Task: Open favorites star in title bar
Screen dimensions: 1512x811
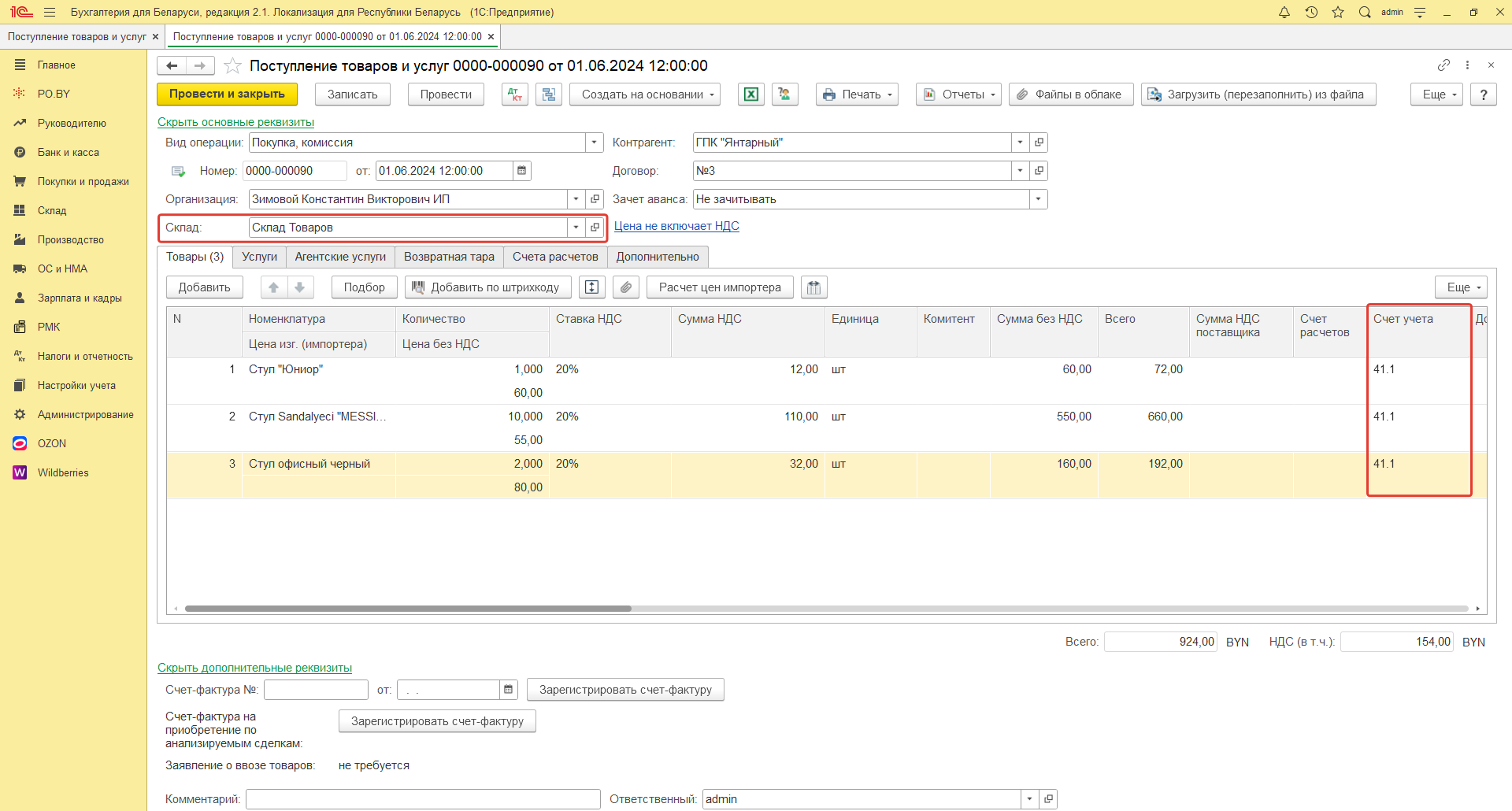Action: [x=1338, y=12]
